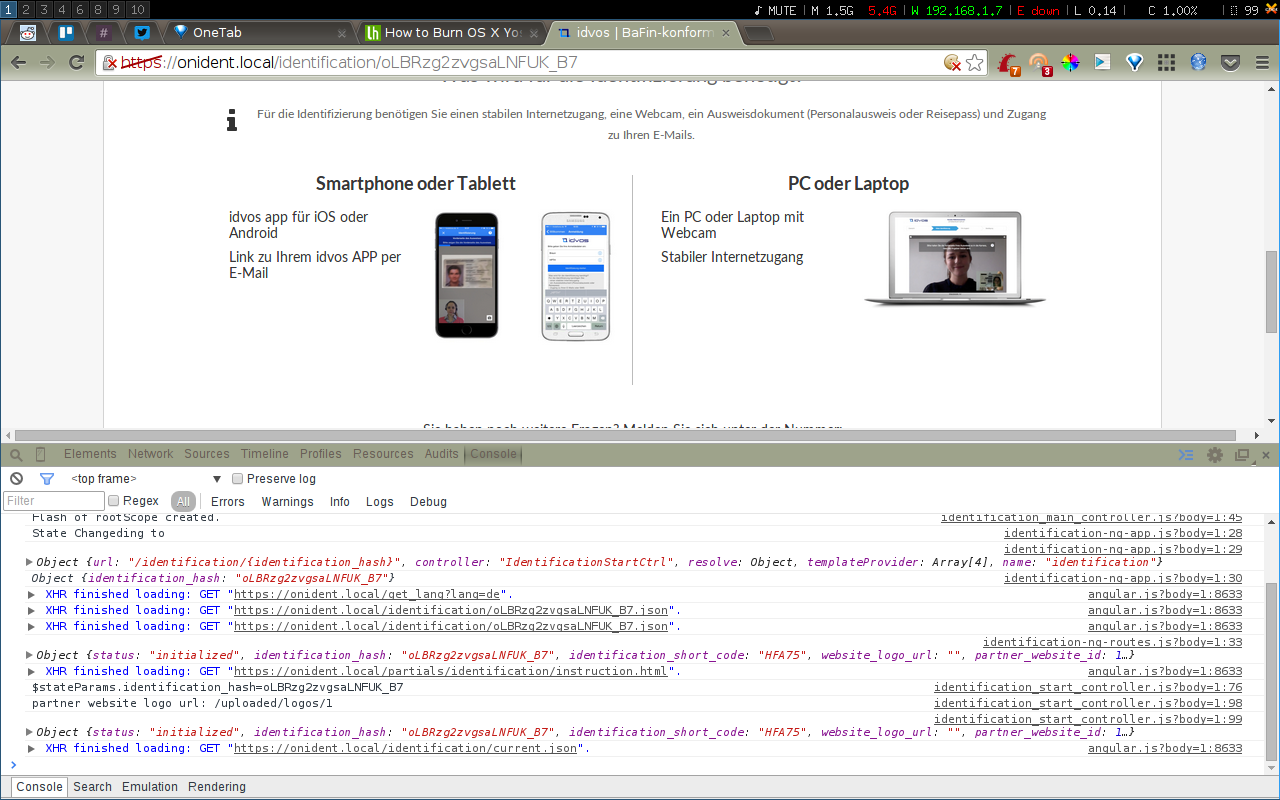
Task: Open identification-ng-routes.js source link
Action: click(1113, 642)
